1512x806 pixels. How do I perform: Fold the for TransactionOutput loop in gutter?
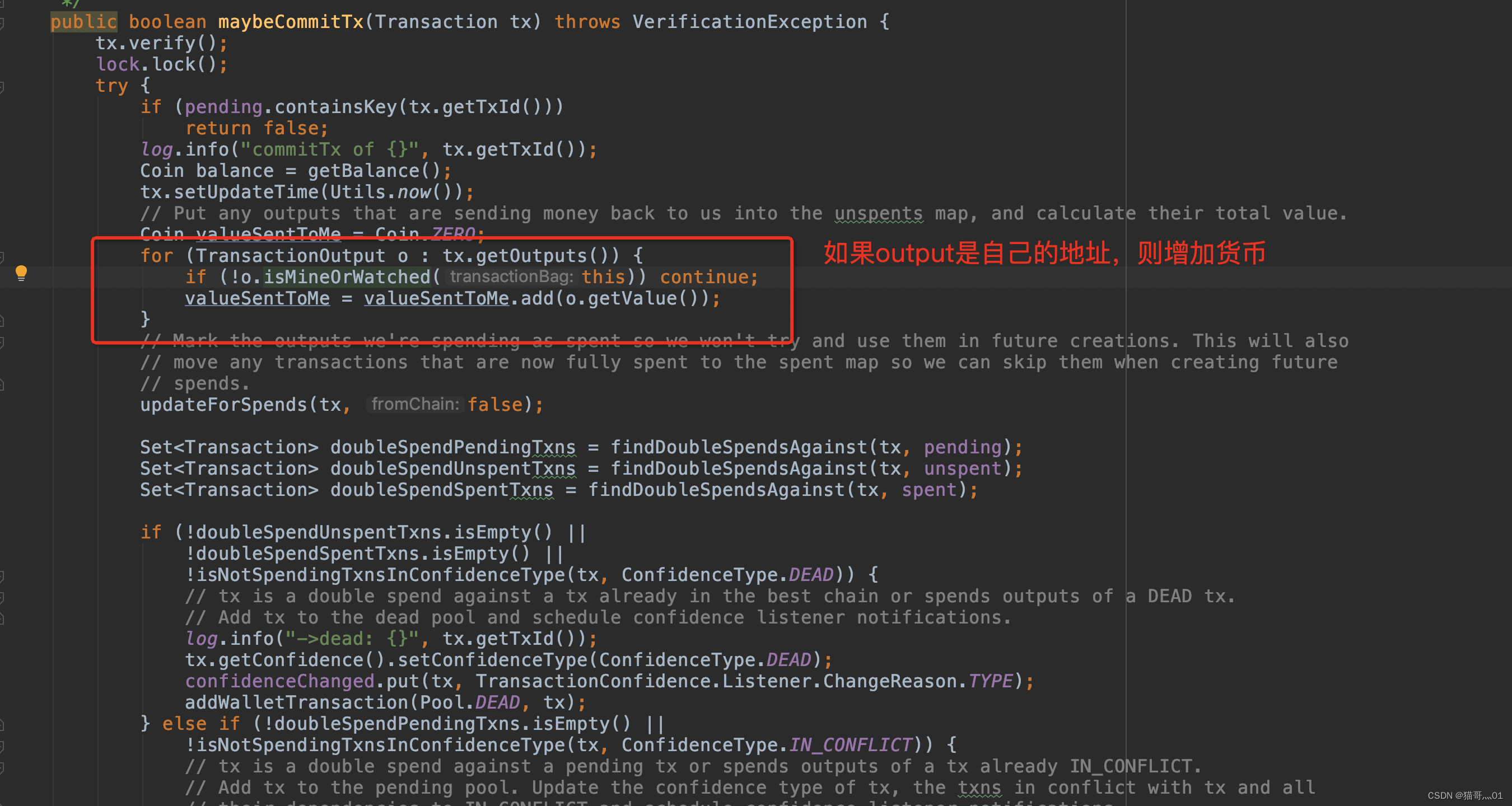[x=2, y=257]
